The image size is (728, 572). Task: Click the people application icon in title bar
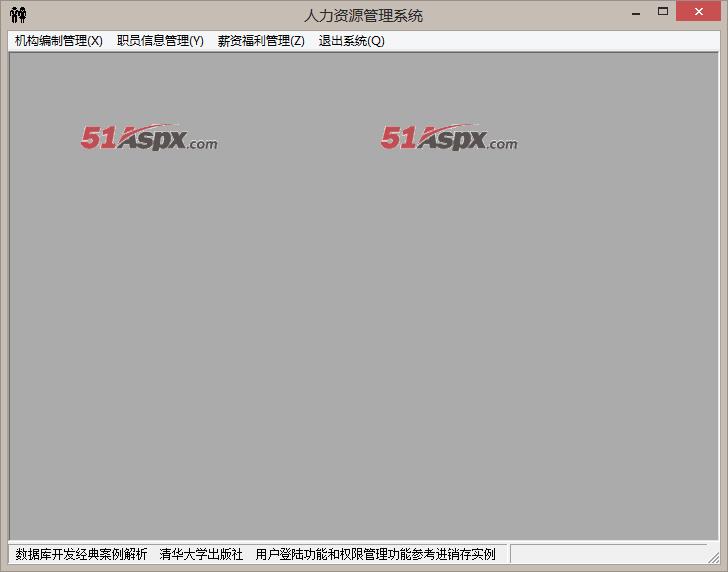18,15
